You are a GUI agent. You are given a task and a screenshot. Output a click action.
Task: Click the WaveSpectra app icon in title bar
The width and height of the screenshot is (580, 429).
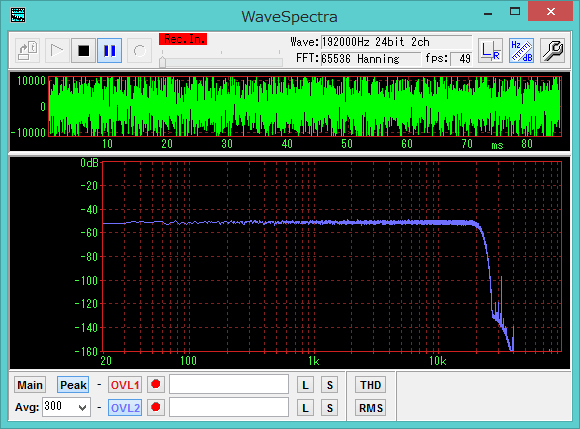pyautogui.click(x=18, y=15)
